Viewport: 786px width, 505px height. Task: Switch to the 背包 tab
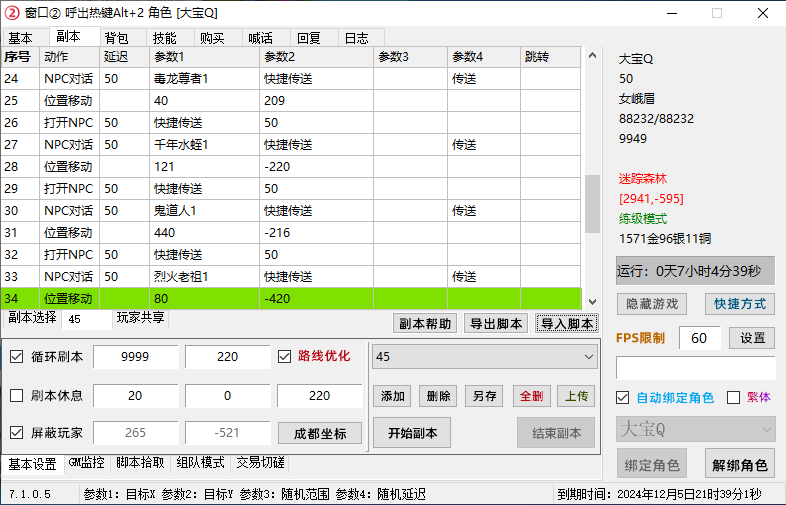click(116, 38)
